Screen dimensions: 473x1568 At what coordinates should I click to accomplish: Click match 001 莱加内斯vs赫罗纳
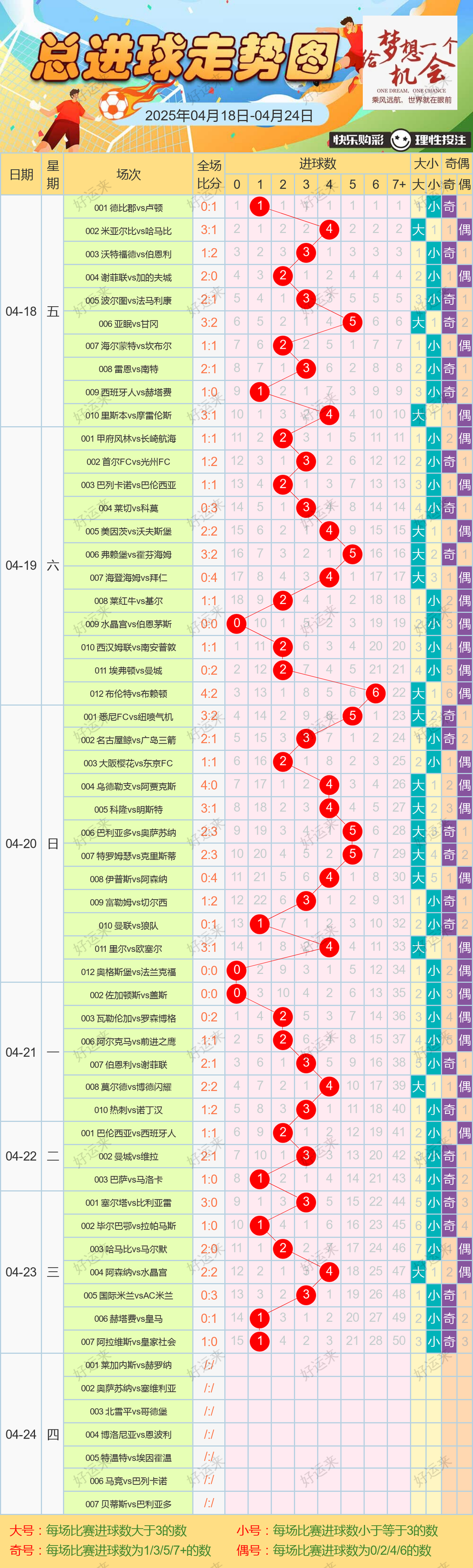[129, 1365]
